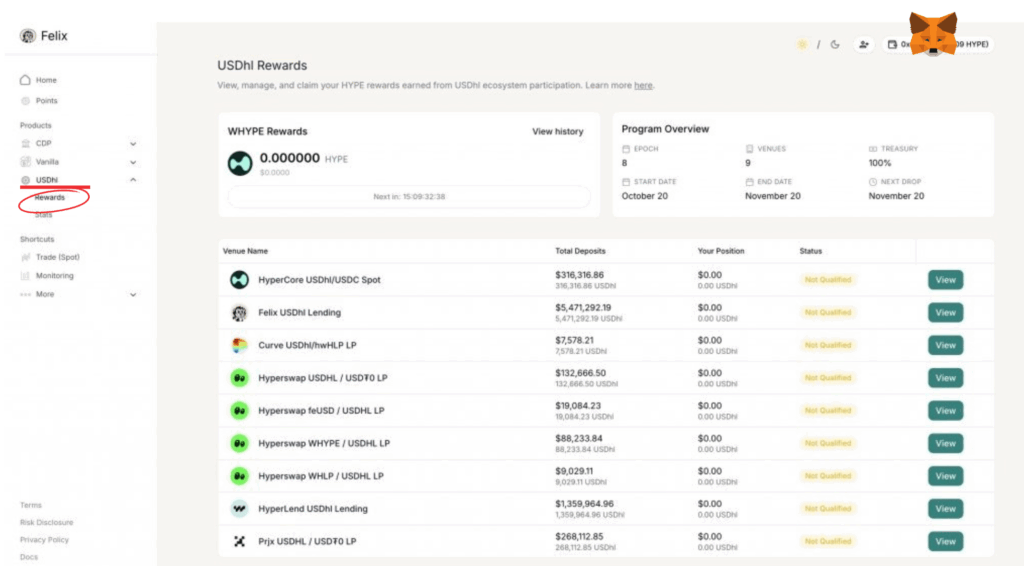Click the MetaMask fox icon

click(x=932, y=35)
